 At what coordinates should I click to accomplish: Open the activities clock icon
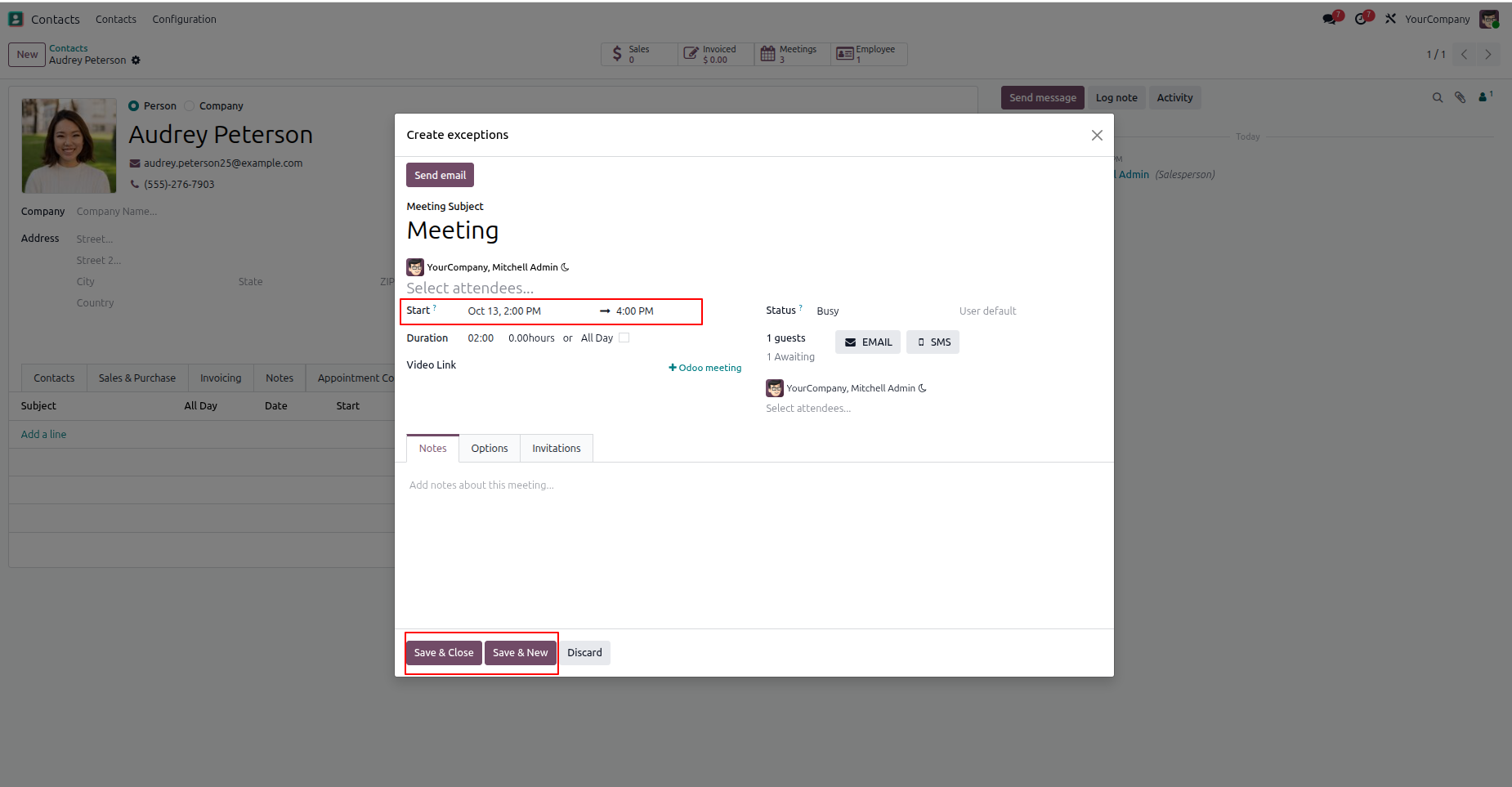1362,19
